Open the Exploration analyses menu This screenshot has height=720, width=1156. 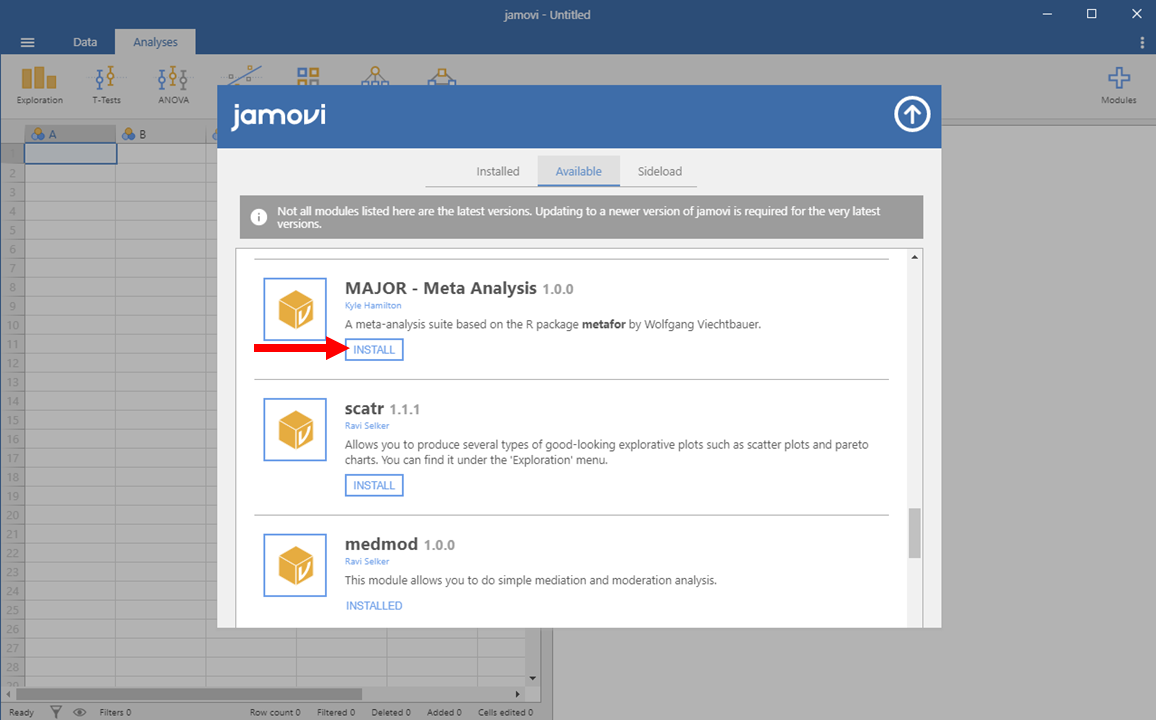(x=39, y=84)
